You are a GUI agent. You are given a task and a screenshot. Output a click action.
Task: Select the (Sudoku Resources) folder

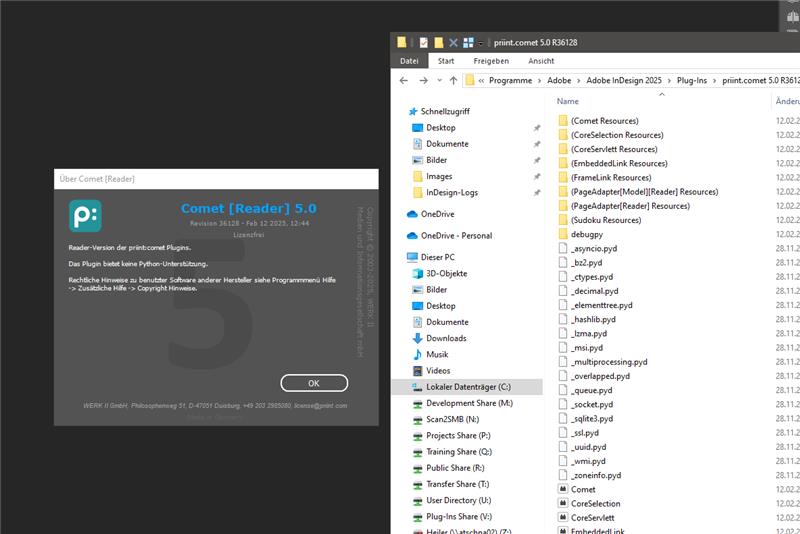pos(606,220)
